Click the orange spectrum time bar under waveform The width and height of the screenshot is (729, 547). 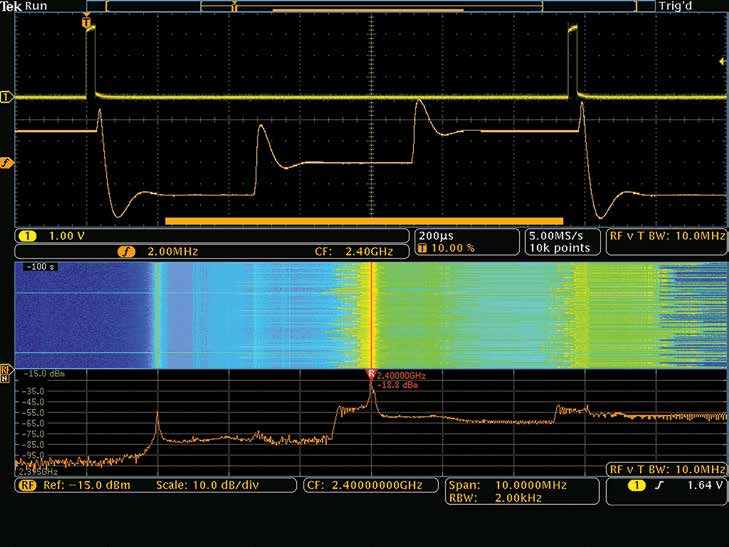click(364, 220)
